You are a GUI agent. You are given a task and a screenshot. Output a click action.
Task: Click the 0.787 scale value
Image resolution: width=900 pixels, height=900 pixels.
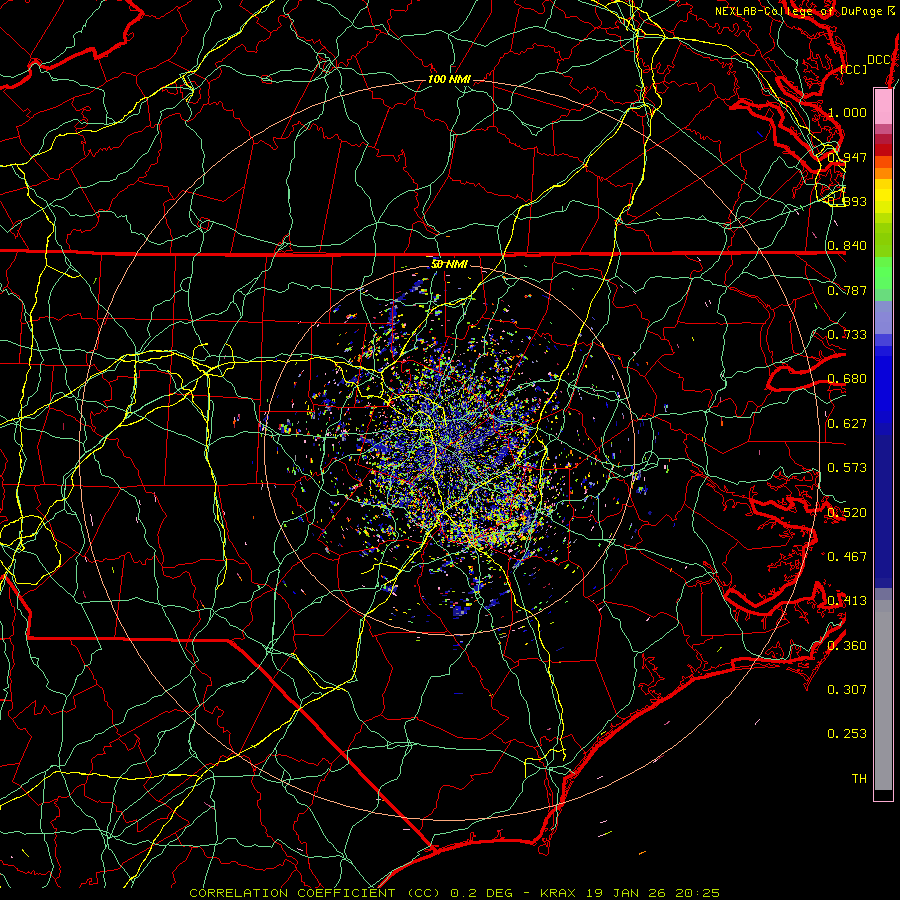tap(847, 290)
